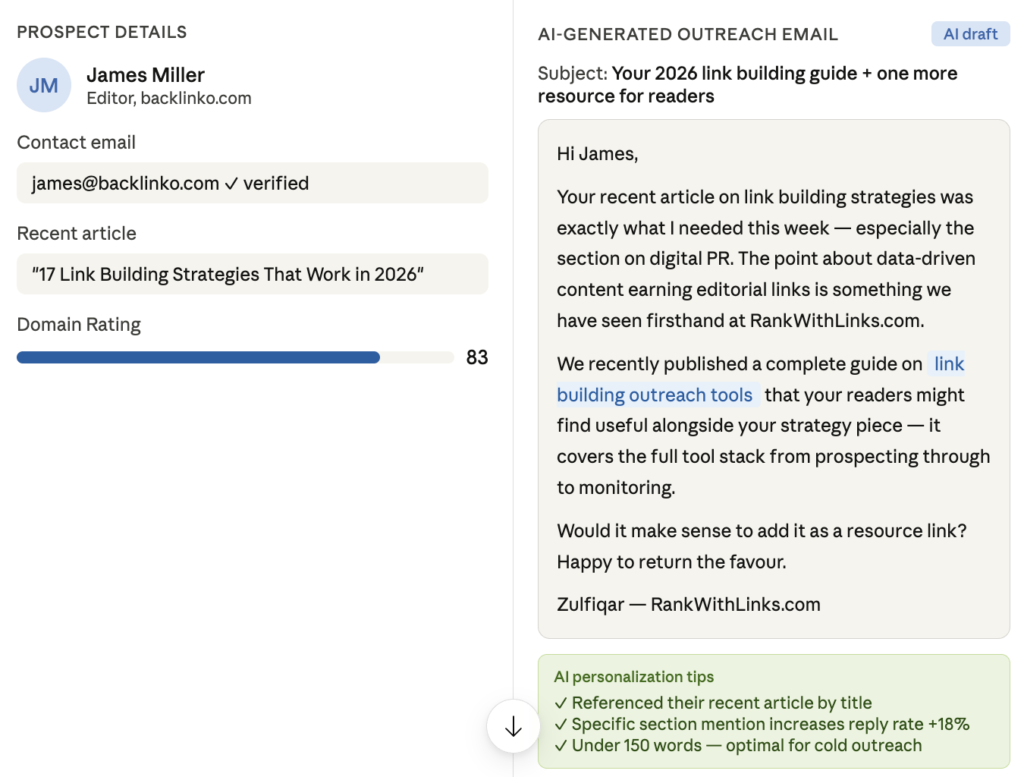This screenshot has height=777, width=1024.
Task: Click the Recent article title field
Action: (252, 274)
